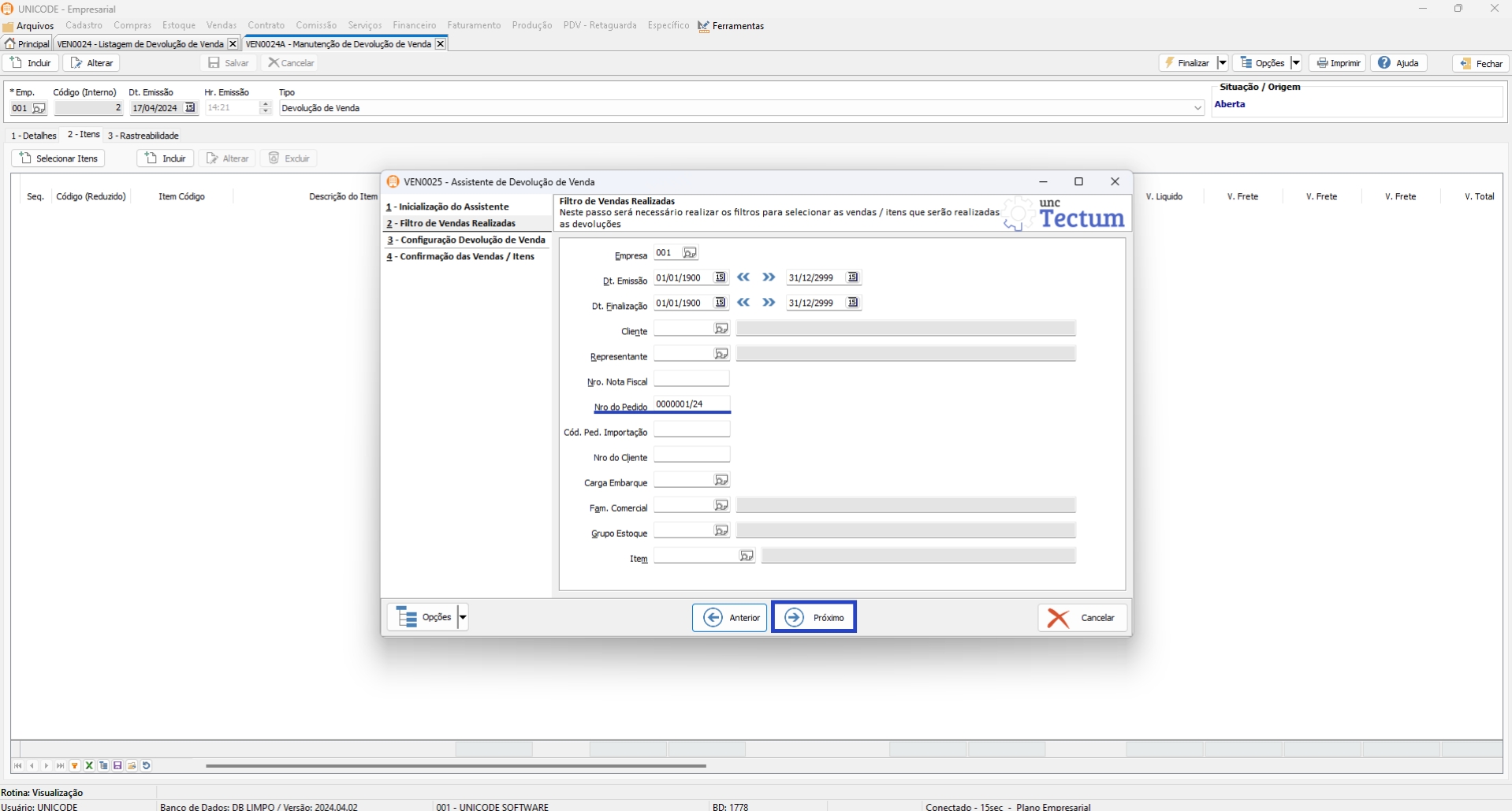Switch to the 3 - Rastreabilidade tab
The width and height of the screenshot is (1512, 811).
tap(143, 136)
